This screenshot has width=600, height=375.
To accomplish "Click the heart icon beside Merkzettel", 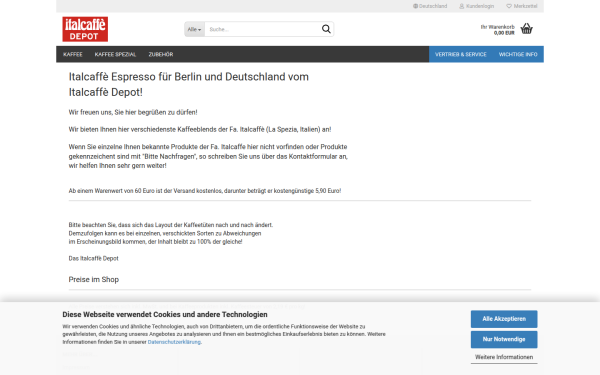I will pos(509,6).
